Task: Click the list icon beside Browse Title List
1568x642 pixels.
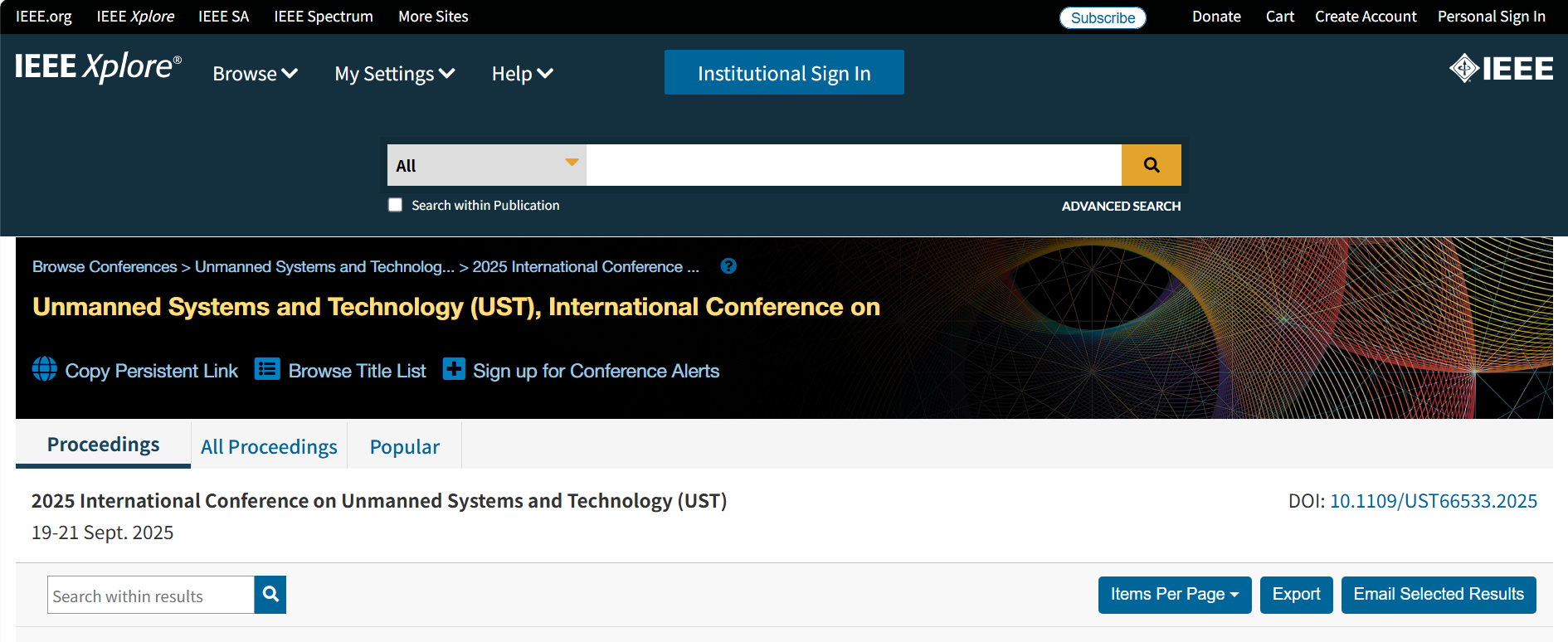Action: click(x=267, y=368)
